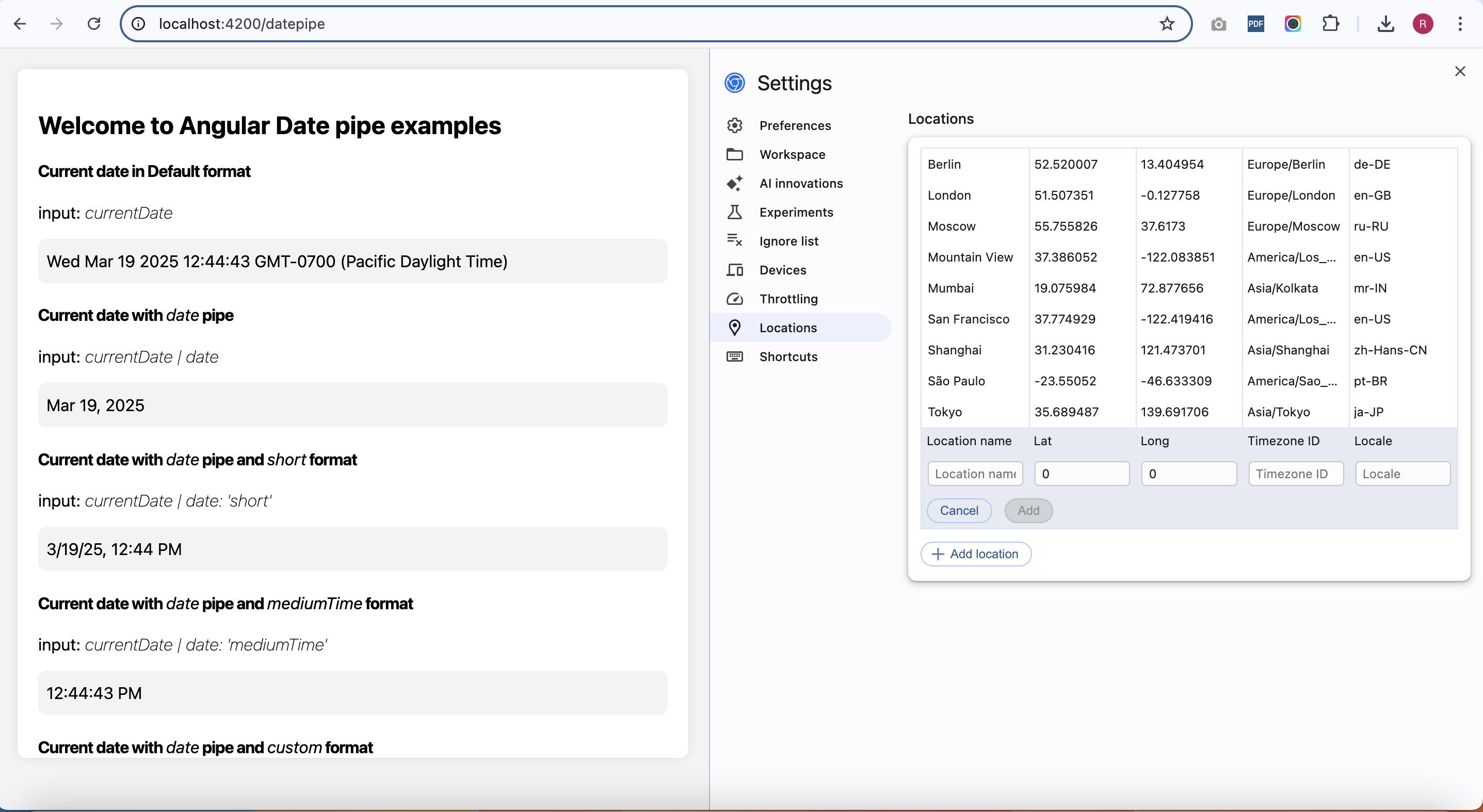
Task: Click the downloads icon in the toolbar
Action: coord(1385,24)
